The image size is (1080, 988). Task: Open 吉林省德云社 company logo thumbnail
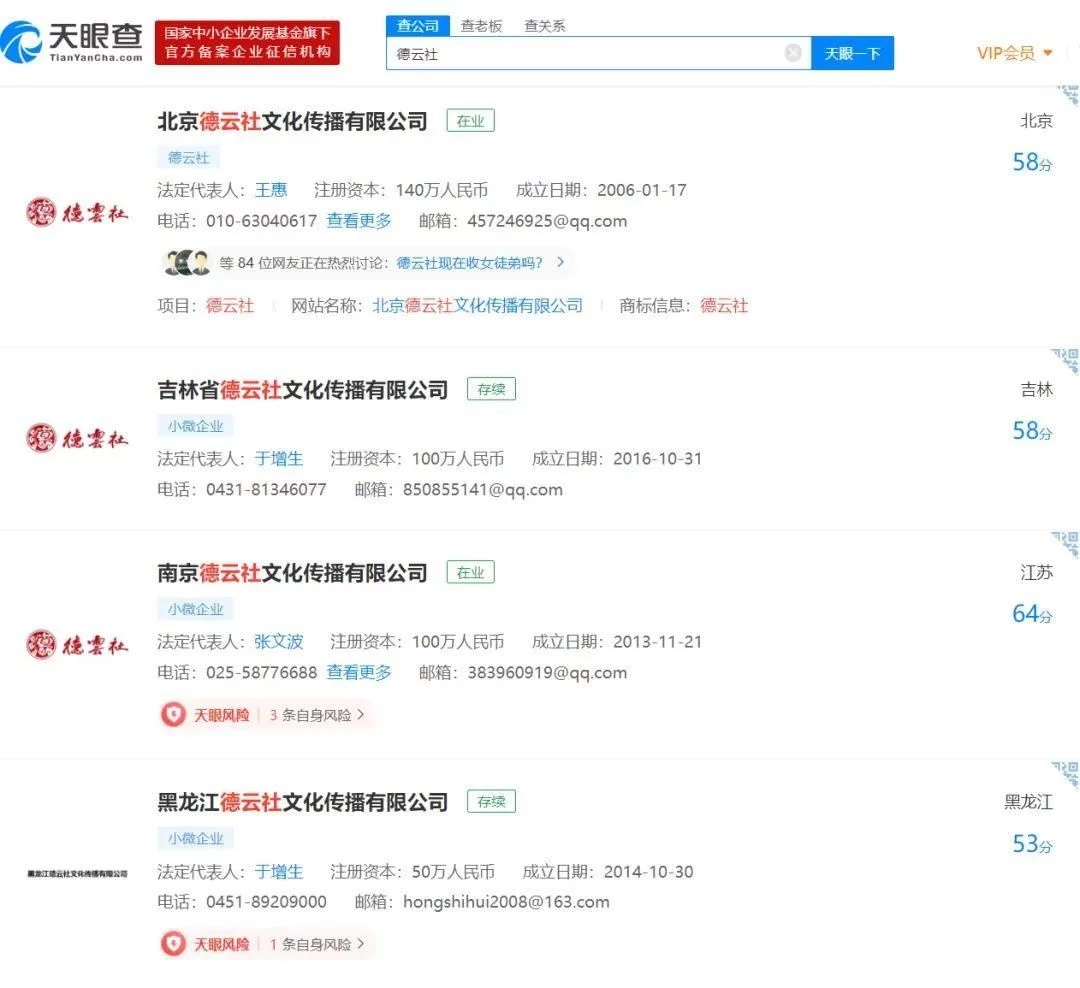[76, 438]
